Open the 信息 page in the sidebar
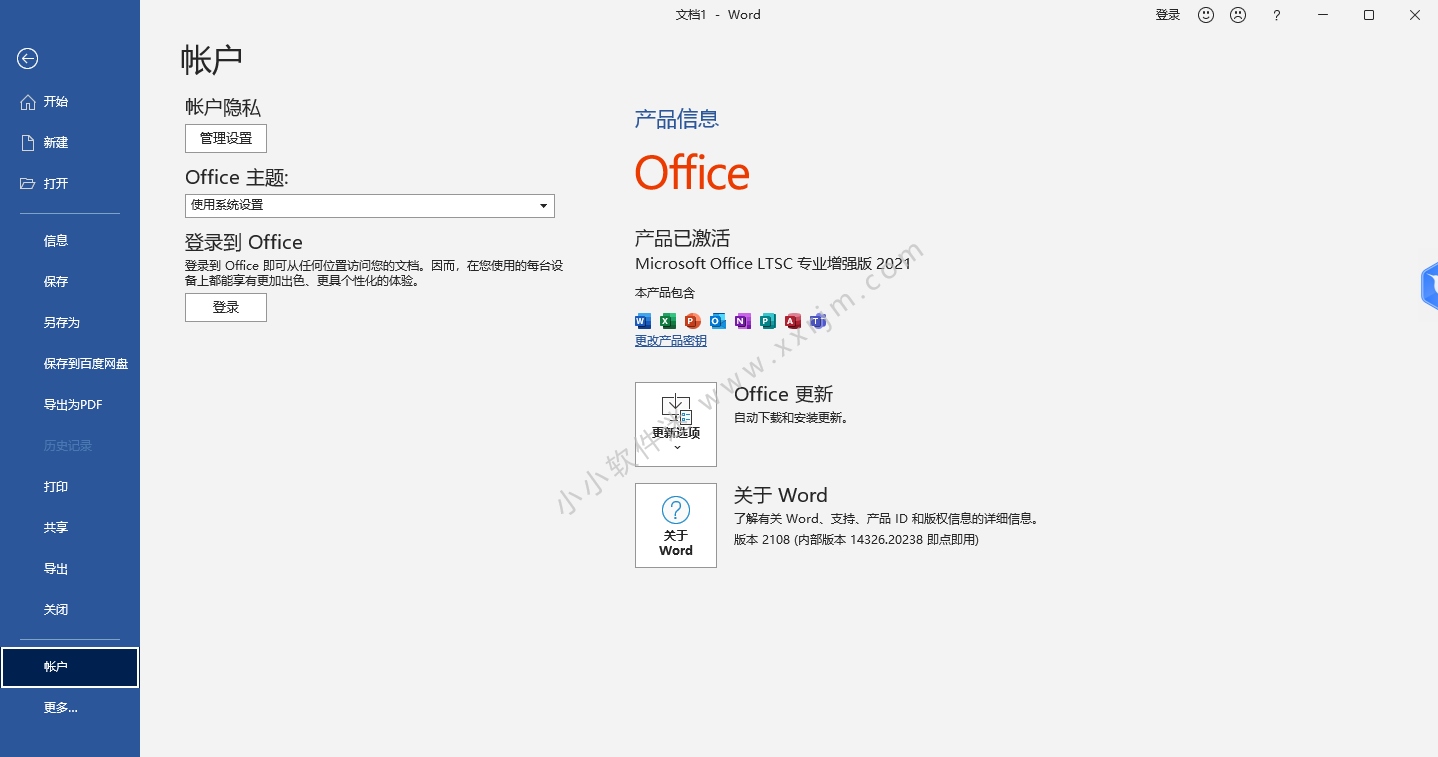Screen dimensions: 1438x757 [x=70, y=241]
